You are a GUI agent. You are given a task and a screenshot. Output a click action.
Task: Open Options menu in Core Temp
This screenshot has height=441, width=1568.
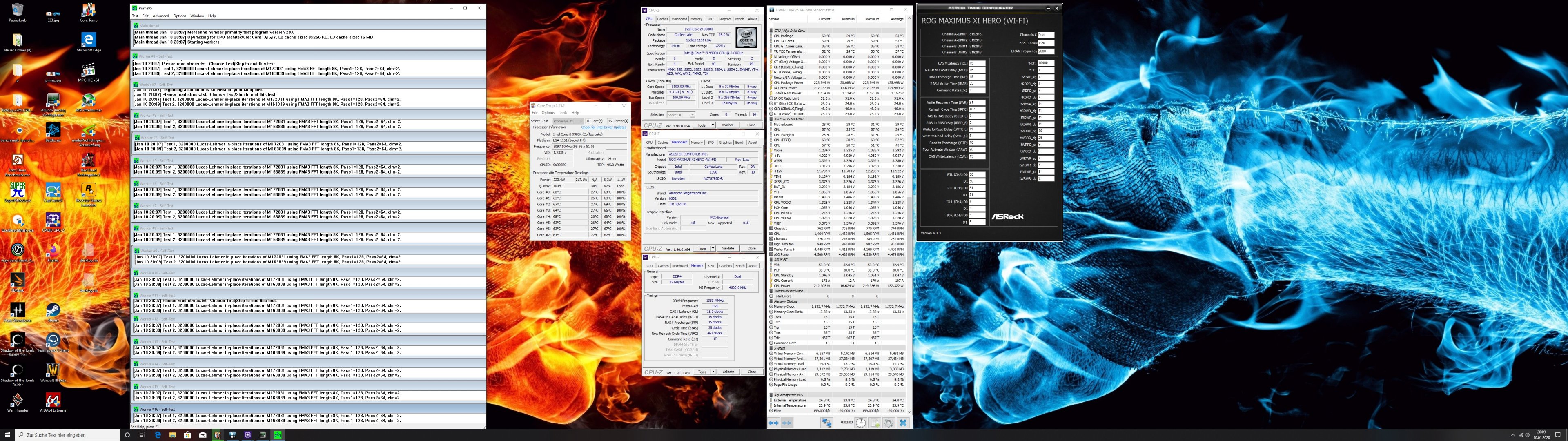[548, 113]
